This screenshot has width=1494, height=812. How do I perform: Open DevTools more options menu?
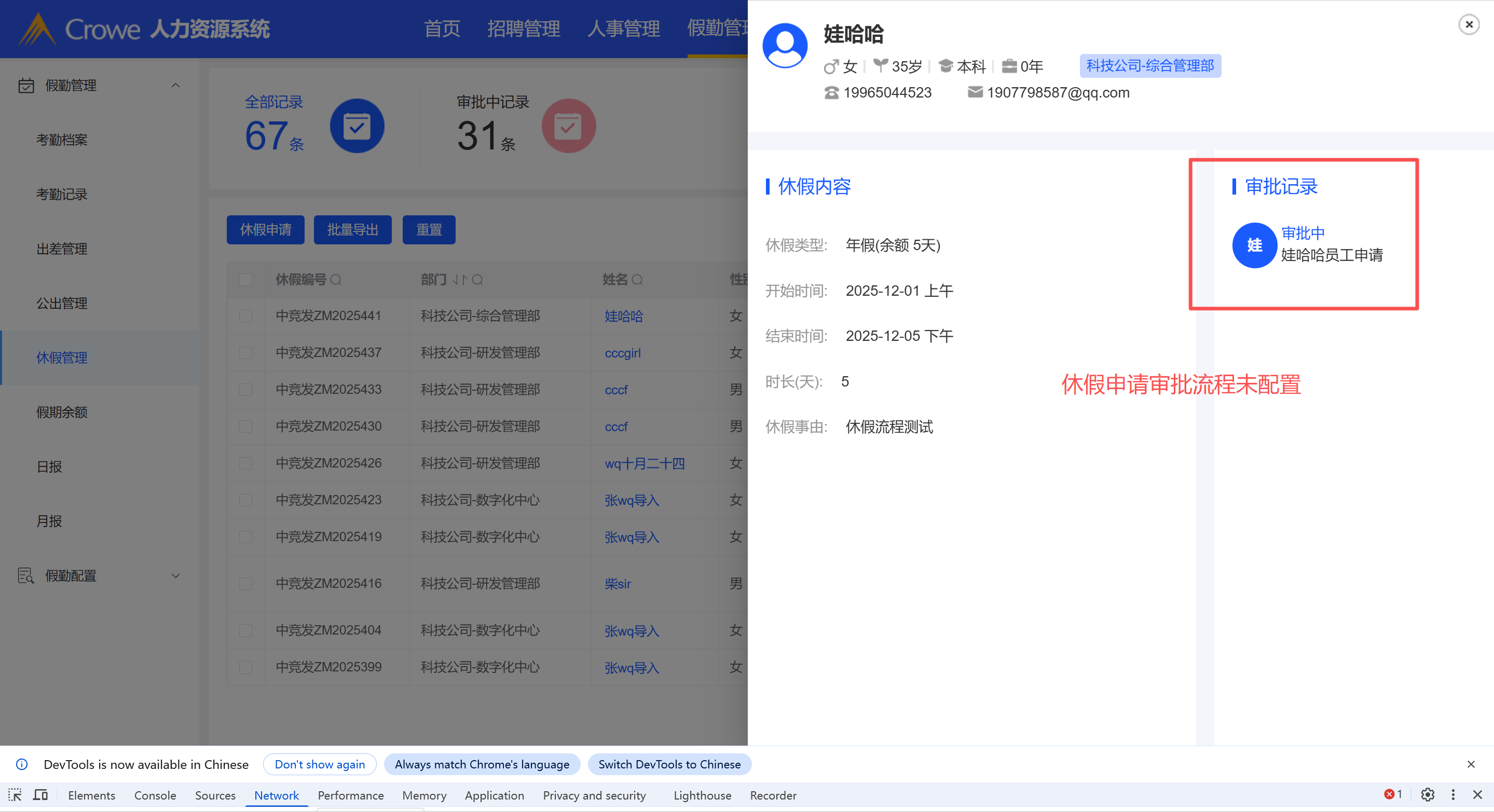coord(1453,794)
